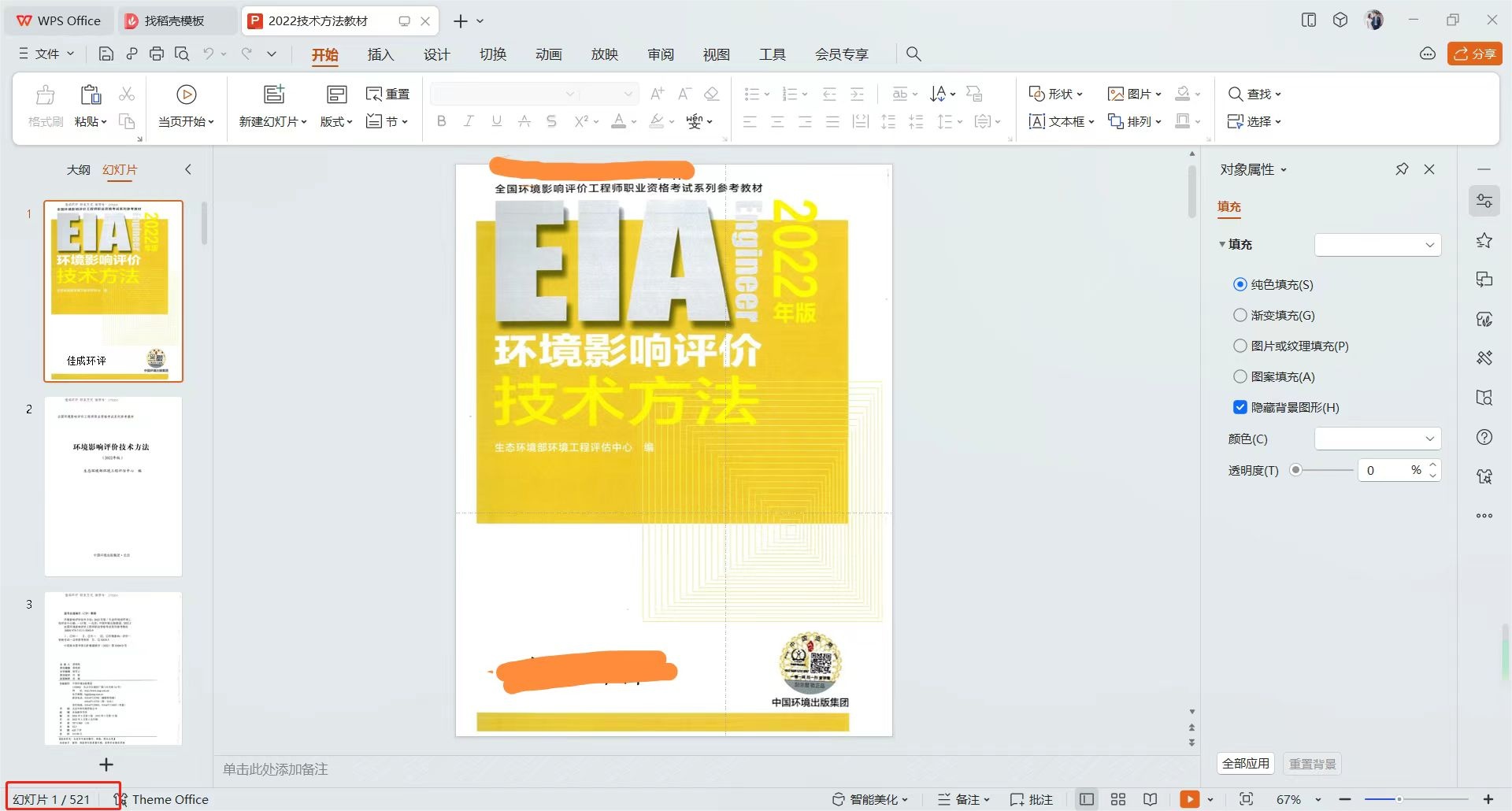Switch to slide sorter view in status bar
This screenshot has width=1512, height=811.
[1118, 798]
